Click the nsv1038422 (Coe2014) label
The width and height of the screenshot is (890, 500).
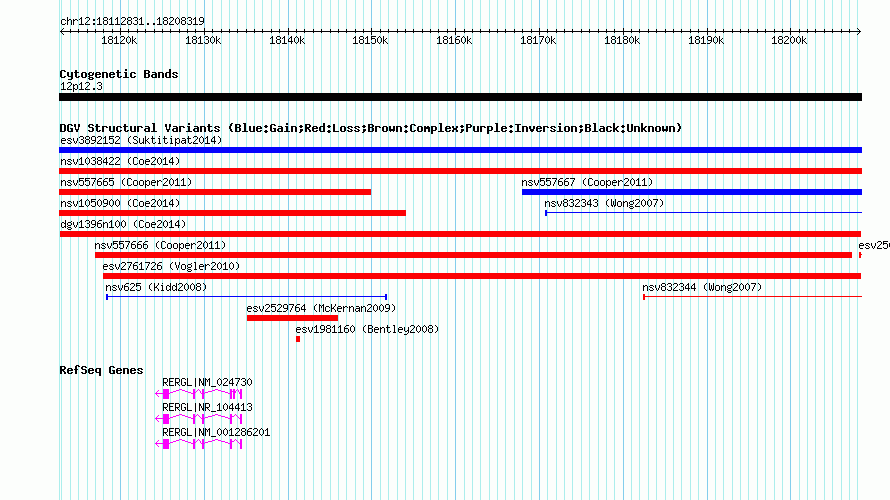point(120,161)
